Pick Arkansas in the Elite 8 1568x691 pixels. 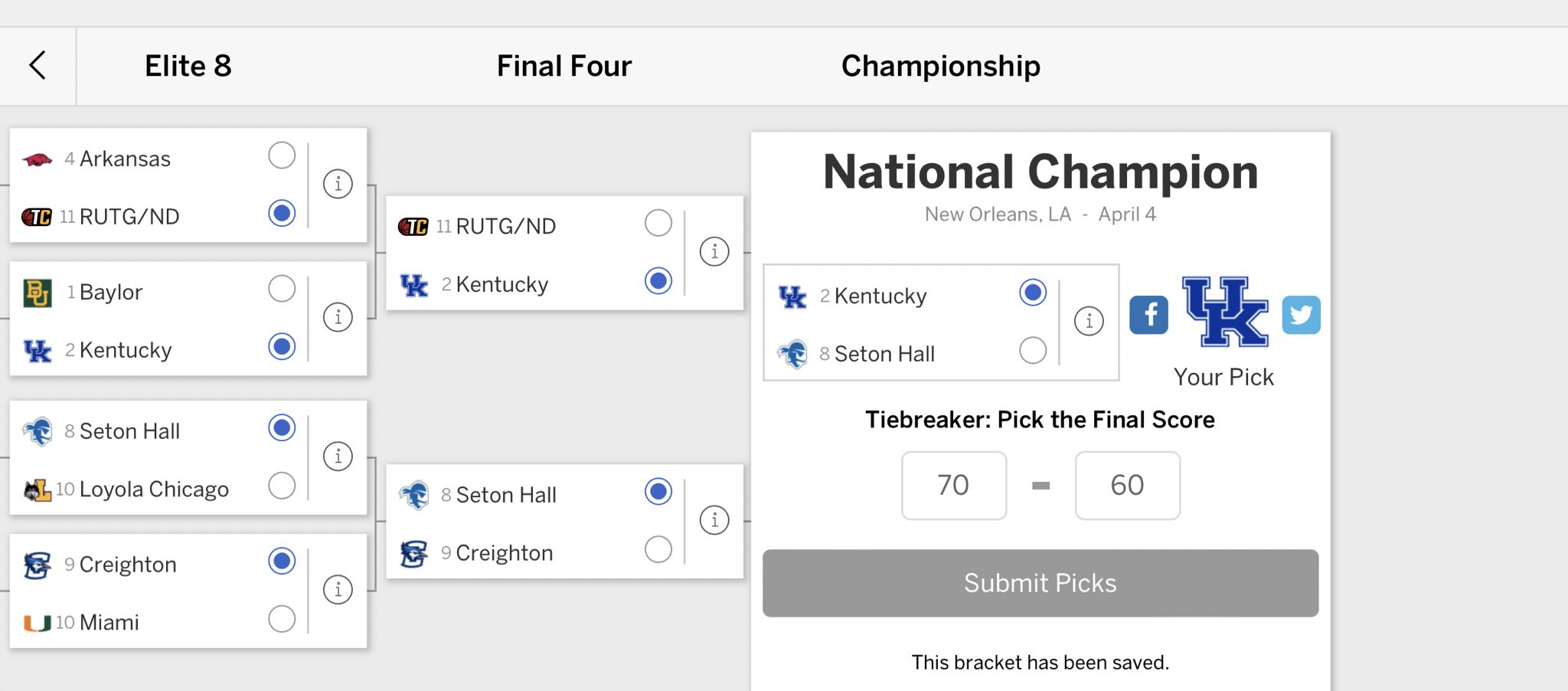[282, 156]
